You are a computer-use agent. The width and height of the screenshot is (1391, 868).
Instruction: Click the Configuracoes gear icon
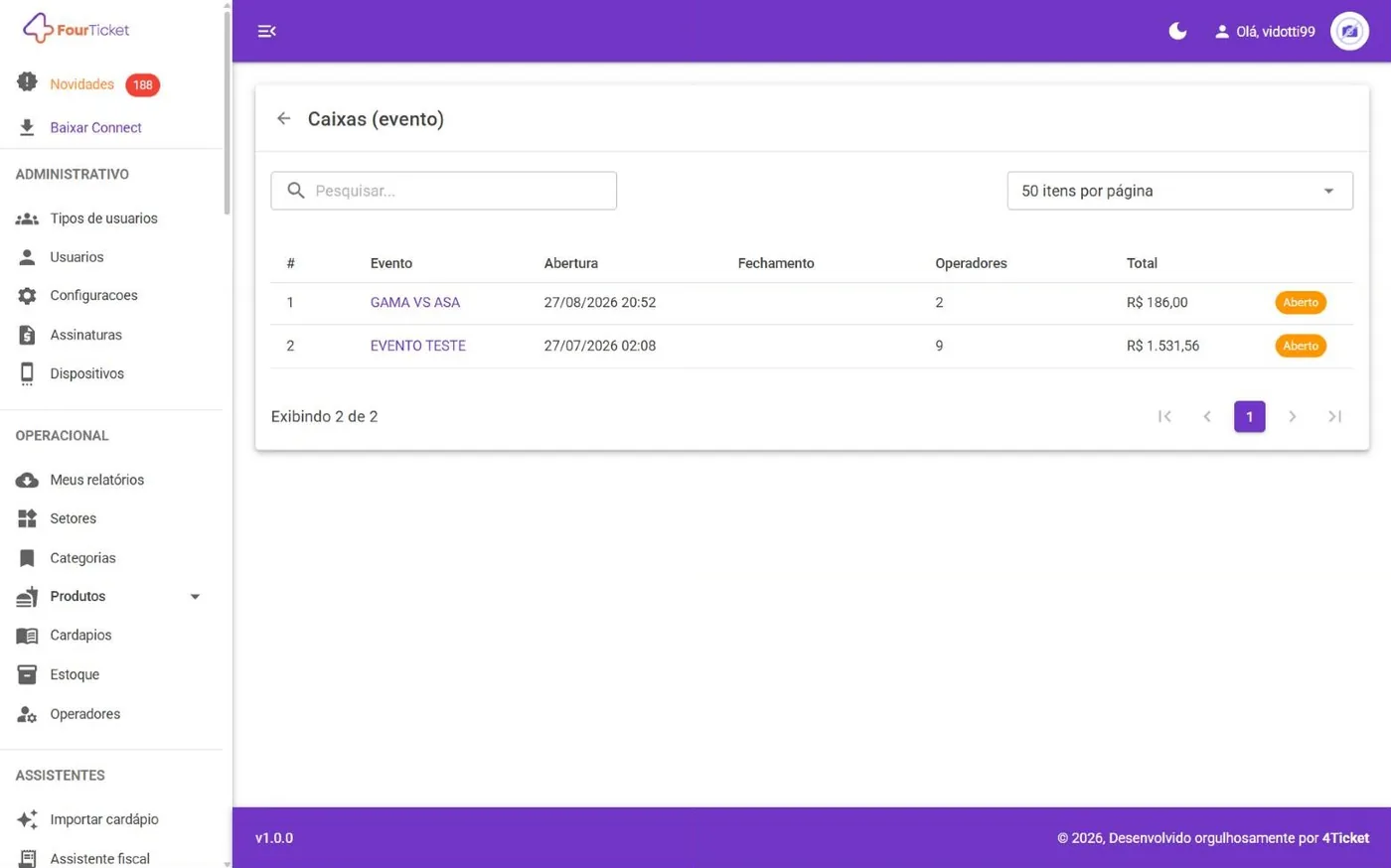tap(27, 296)
